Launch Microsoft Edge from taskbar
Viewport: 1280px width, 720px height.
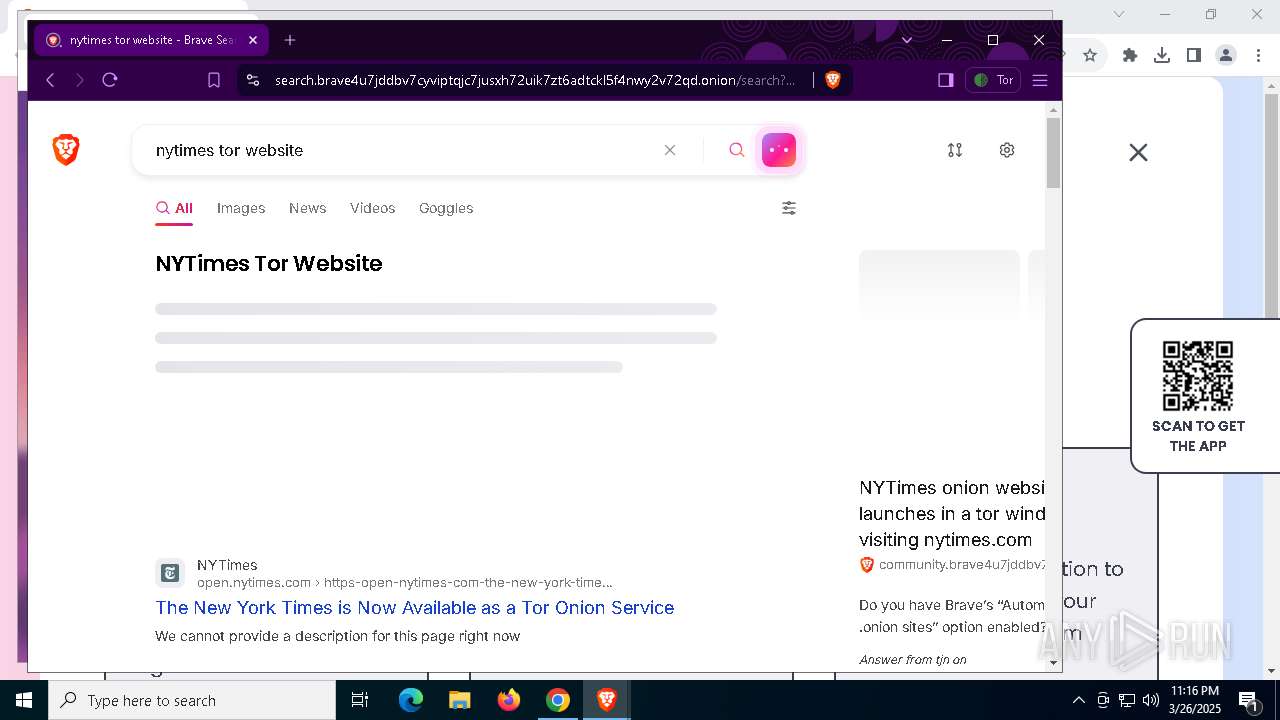(x=411, y=700)
